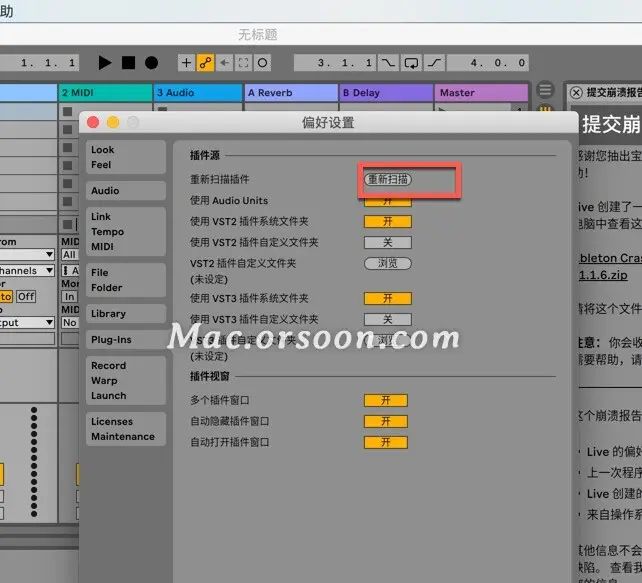Toggle 使用 VST3 插件系统文件夹 switch
The height and width of the screenshot is (583, 642).
388,298
